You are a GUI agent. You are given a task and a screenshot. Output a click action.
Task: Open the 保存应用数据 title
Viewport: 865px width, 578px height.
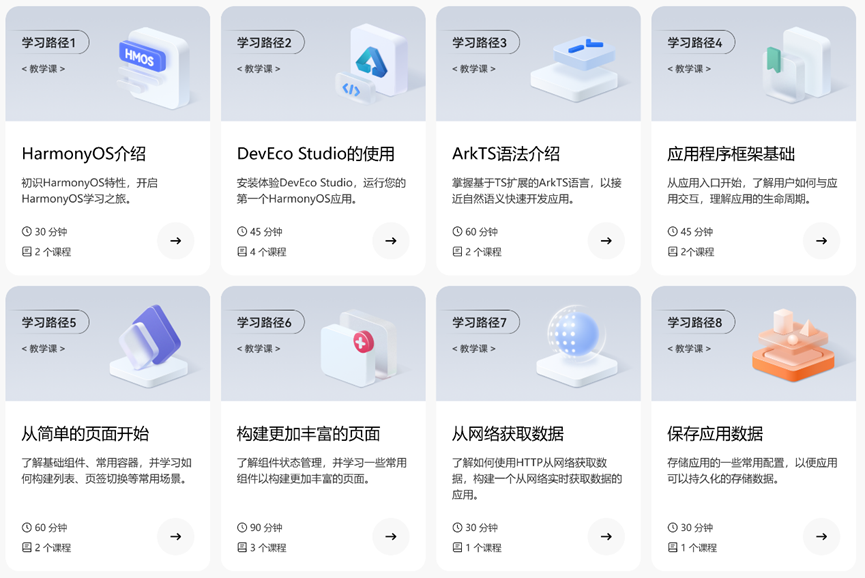click(x=715, y=434)
